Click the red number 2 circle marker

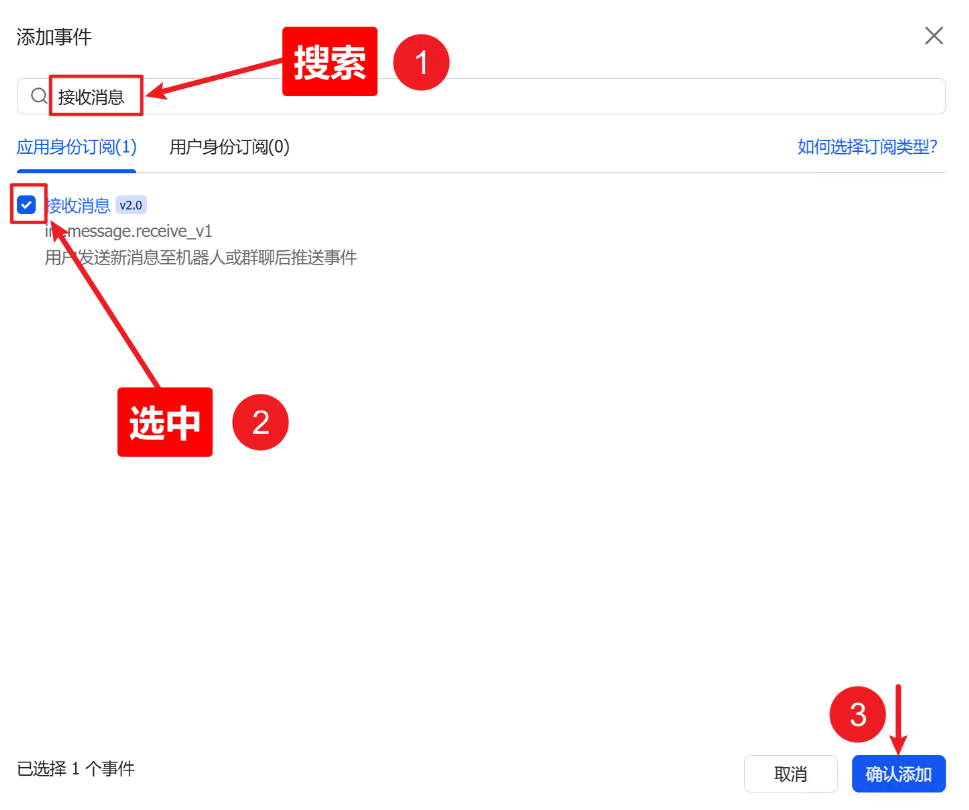point(260,423)
